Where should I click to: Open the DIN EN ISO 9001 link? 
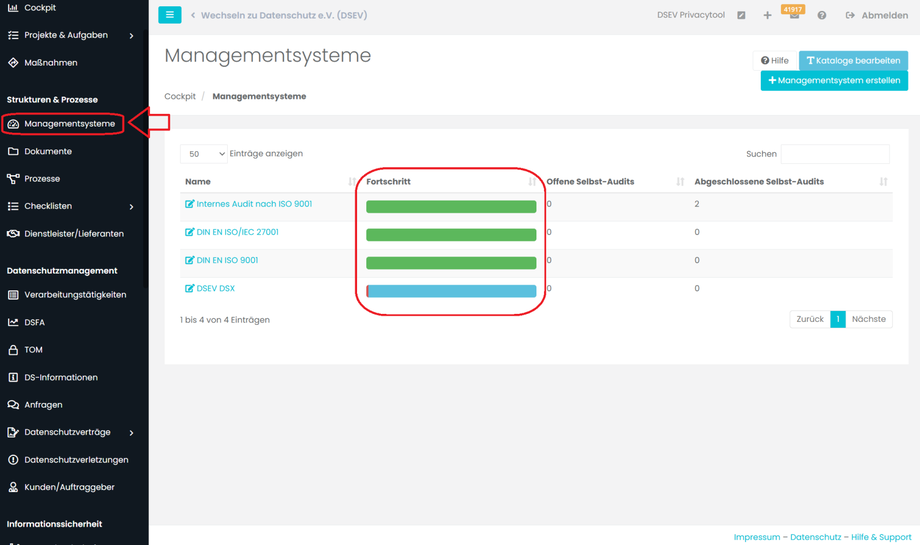point(227,260)
